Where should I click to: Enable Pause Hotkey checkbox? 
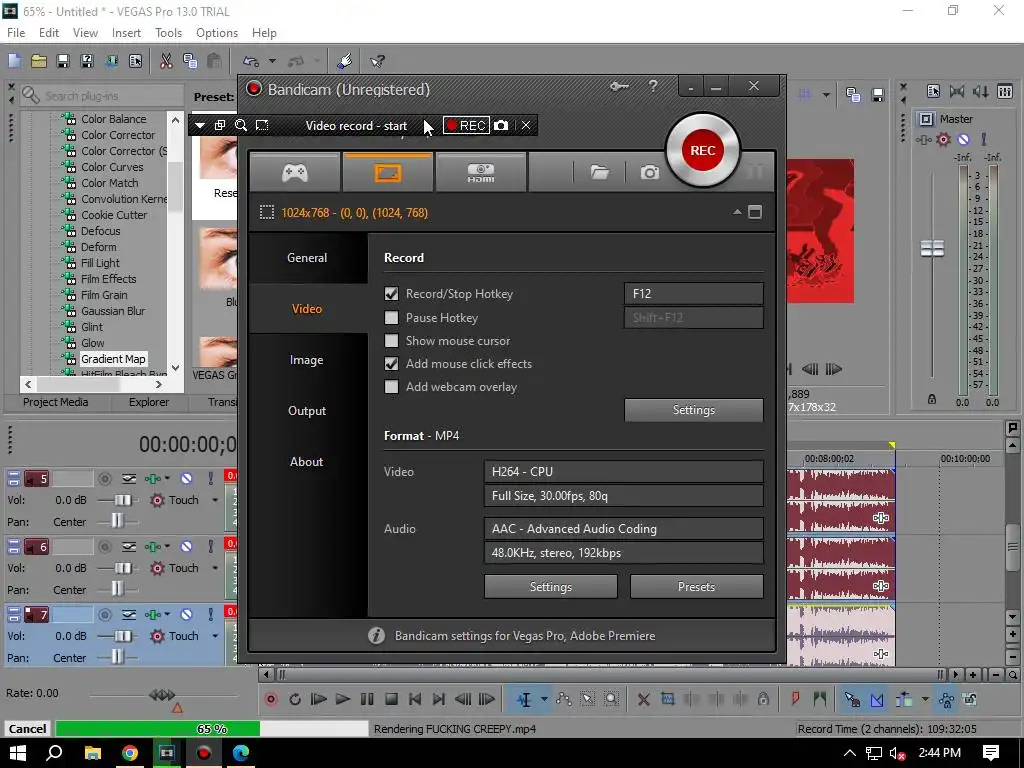pos(391,317)
